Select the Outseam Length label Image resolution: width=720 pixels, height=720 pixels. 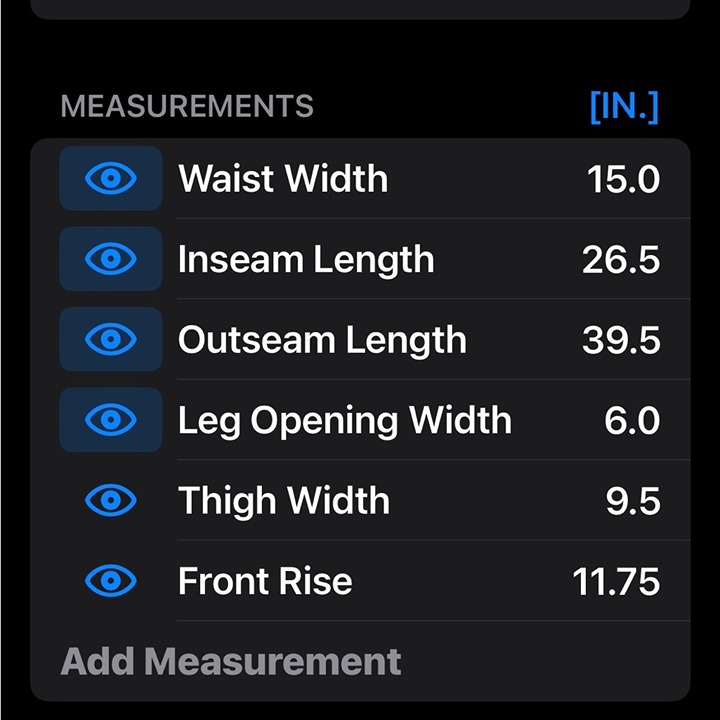pyautogui.click(x=322, y=341)
